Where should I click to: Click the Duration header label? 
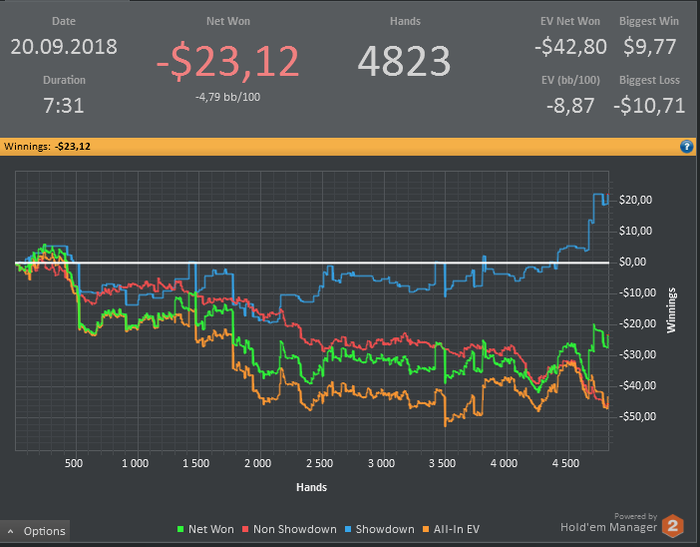pos(64,80)
